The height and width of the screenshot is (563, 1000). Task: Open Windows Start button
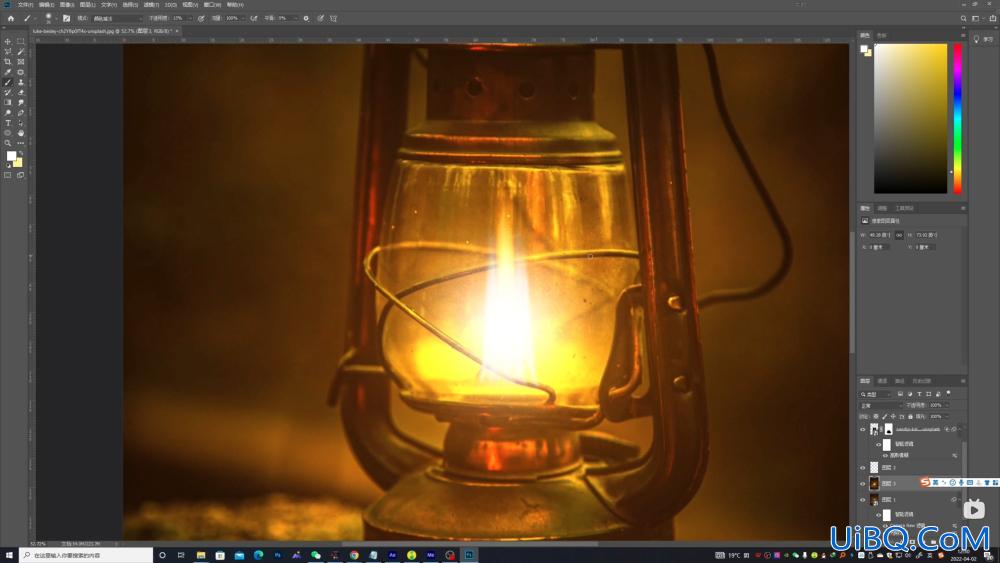click(9, 555)
